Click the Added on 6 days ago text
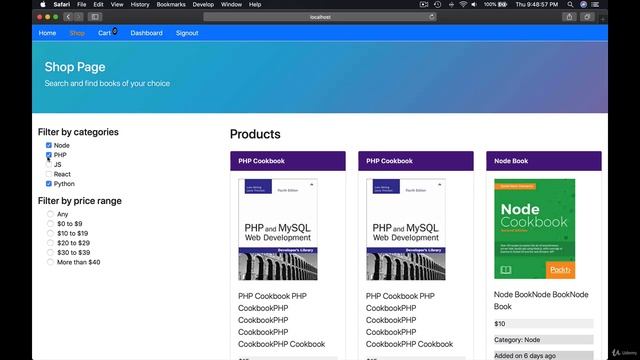 525,356
